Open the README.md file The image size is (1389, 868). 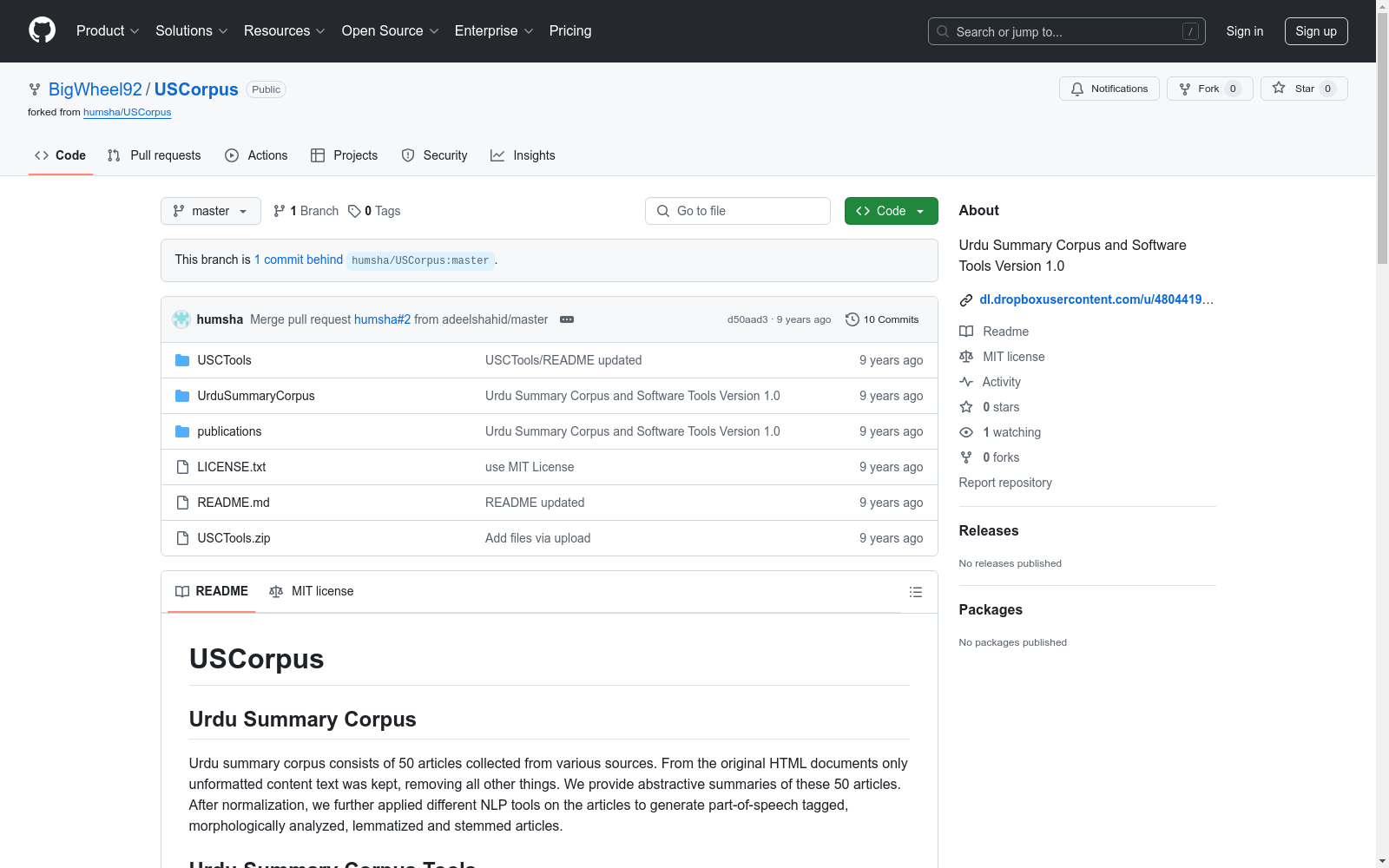[x=234, y=503]
